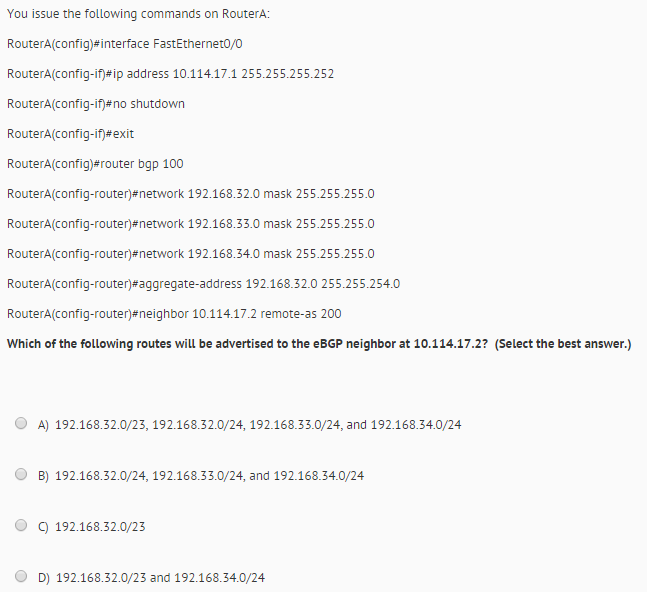Click the 'network 192.168.34.0 mask' line
The width and height of the screenshot is (647, 592).
(x=191, y=254)
